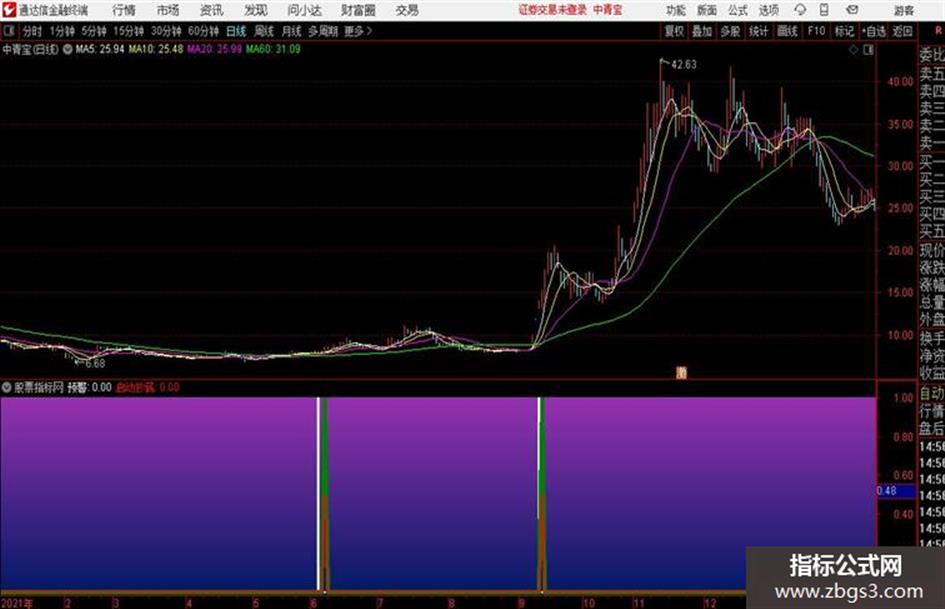Viewport: 945px width, 609px height.
Task: Click the 0.48 indicator value marker
Action: click(896, 491)
